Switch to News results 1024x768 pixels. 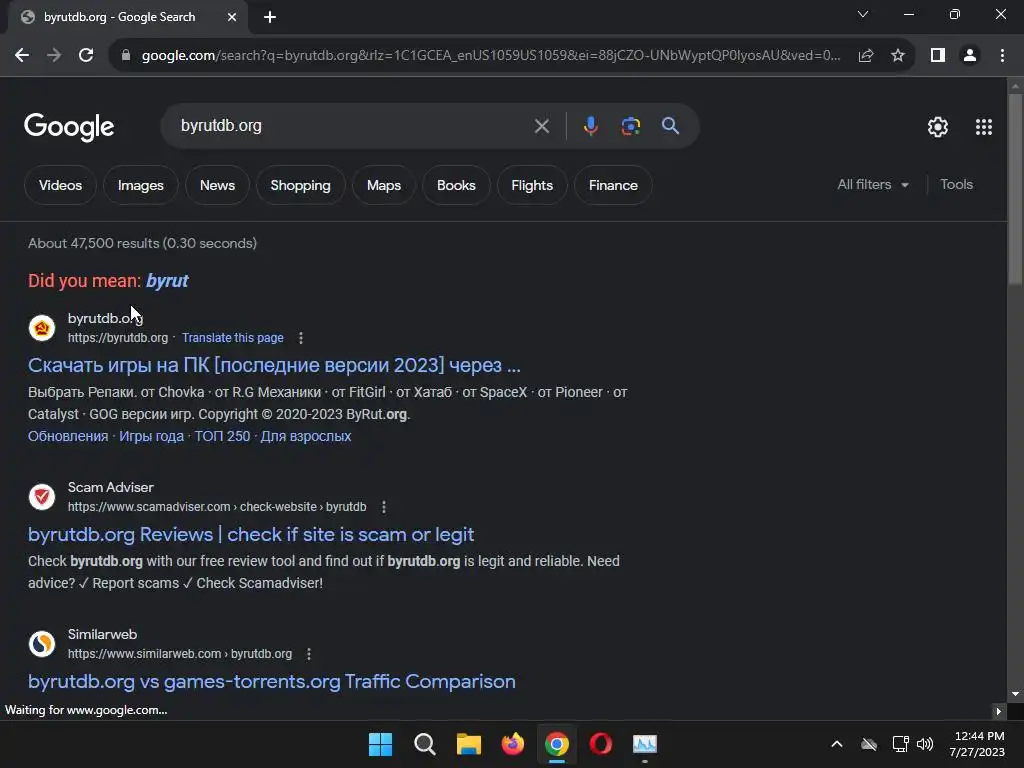pos(217,185)
